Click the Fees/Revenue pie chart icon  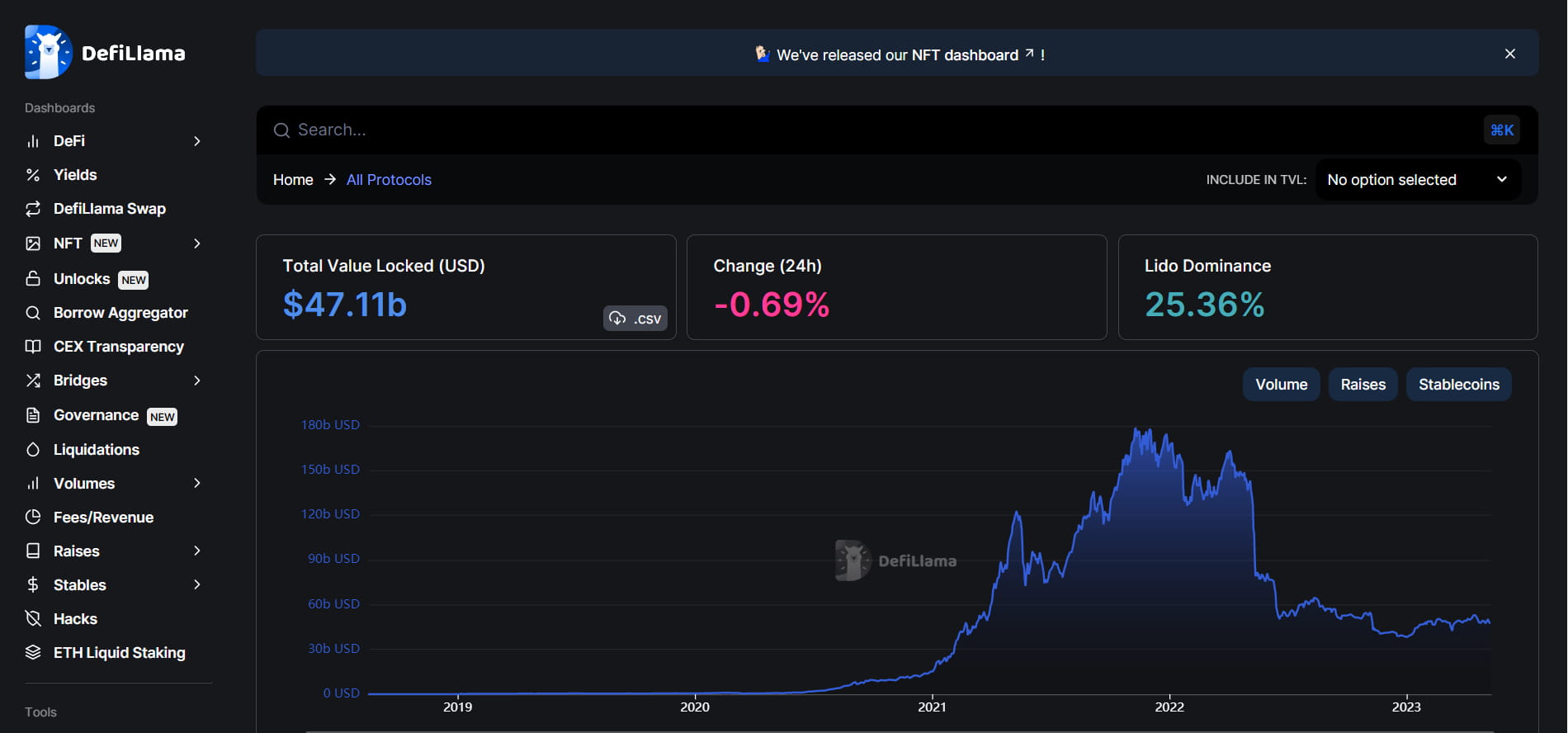coord(33,518)
